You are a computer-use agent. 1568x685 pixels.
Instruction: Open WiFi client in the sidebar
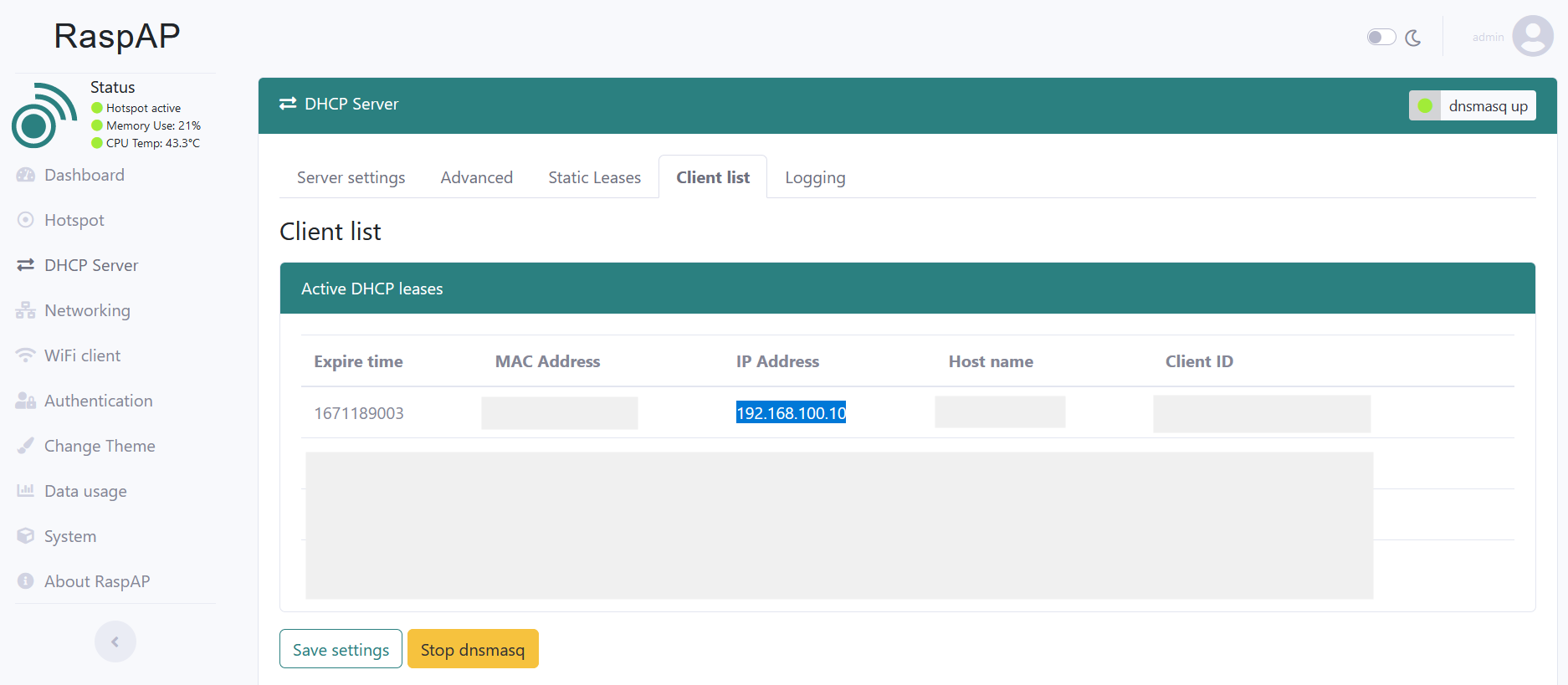(x=82, y=355)
